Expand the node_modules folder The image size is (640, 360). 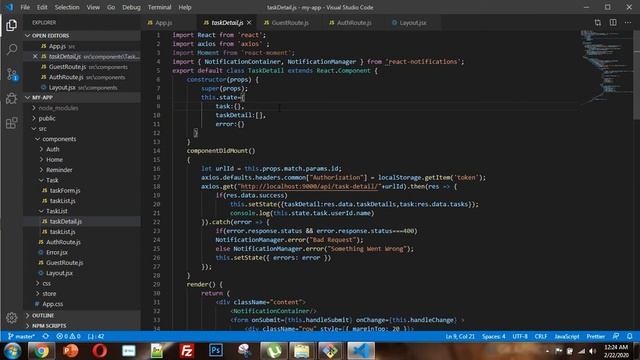coord(58,108)
